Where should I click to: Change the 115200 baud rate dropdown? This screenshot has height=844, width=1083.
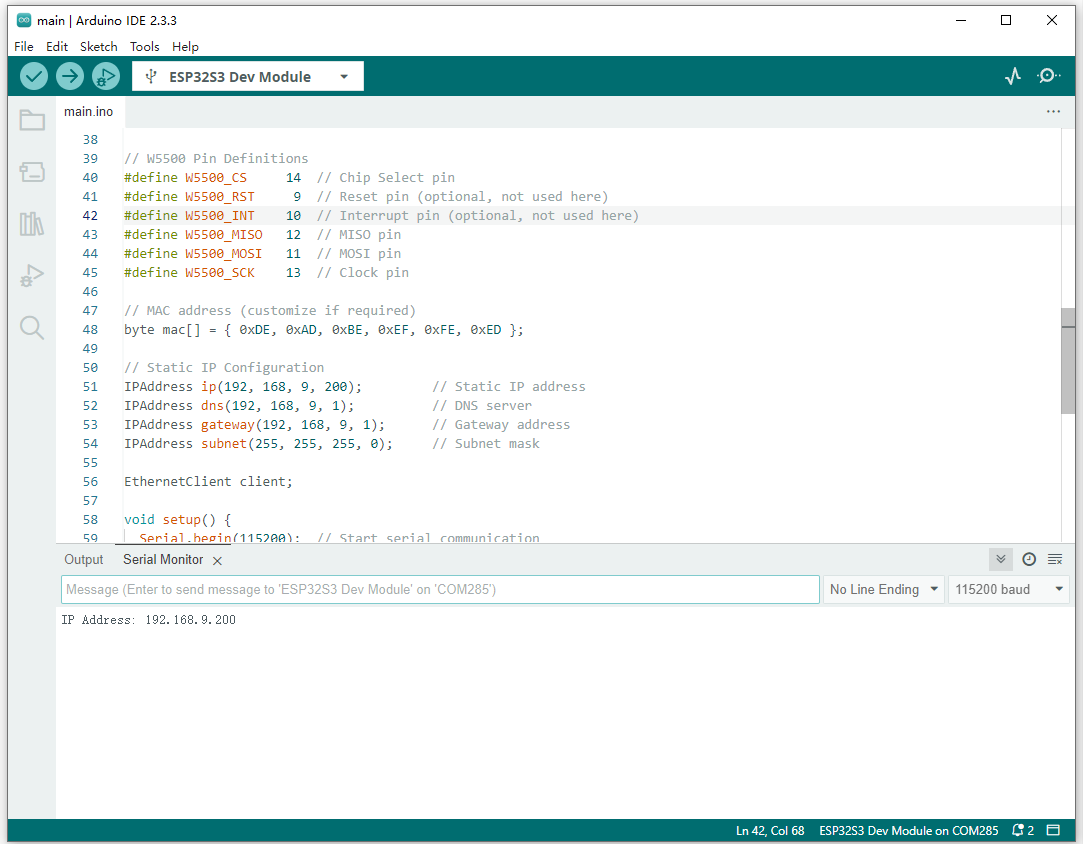coord(1009,589)
